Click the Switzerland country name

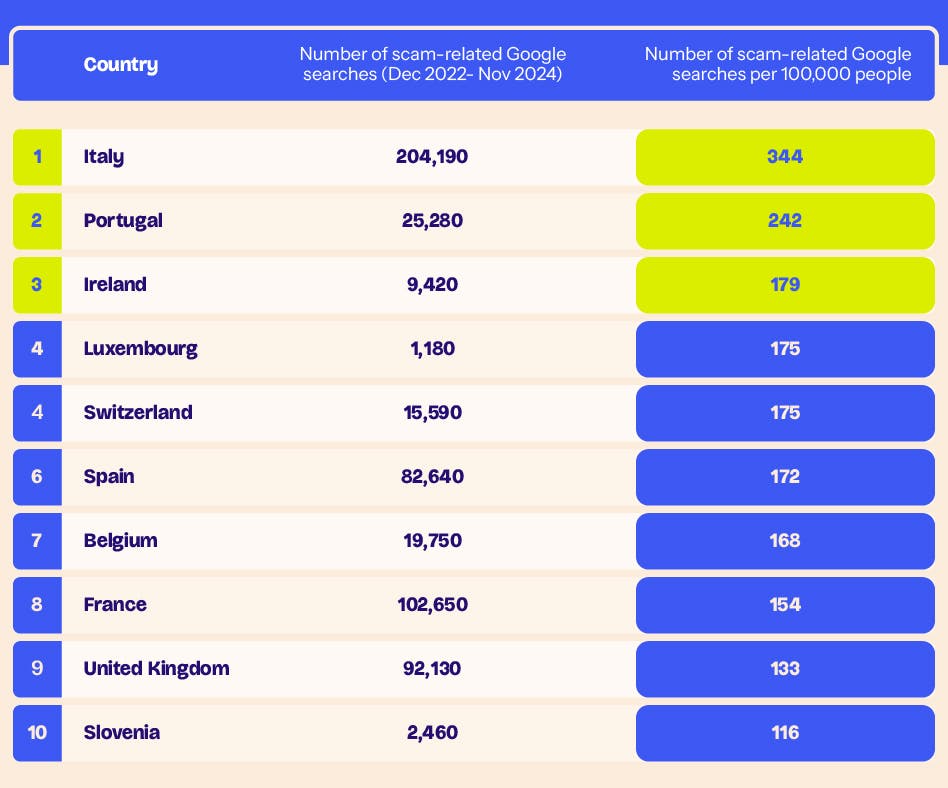click(138, 413)
